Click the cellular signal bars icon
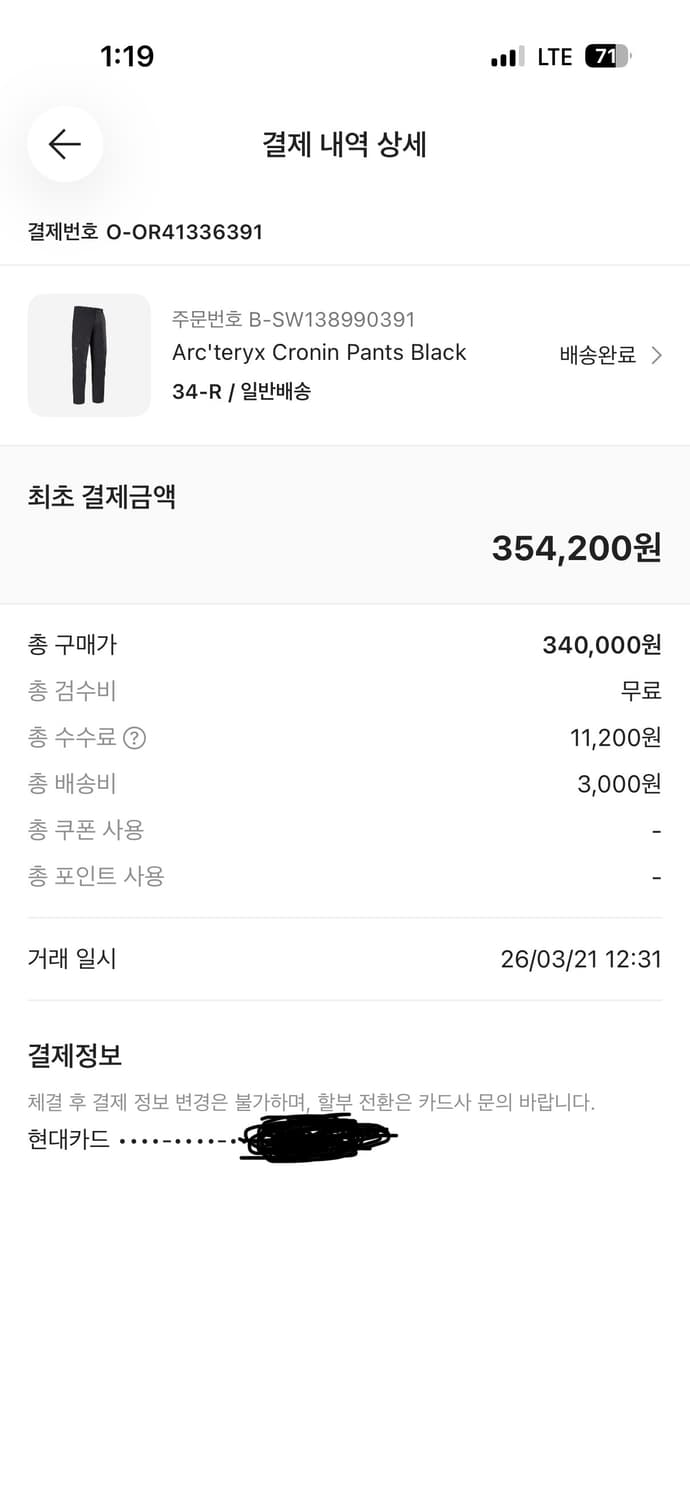Screen dimensions: 690x1500 click(x=508, y=57)
